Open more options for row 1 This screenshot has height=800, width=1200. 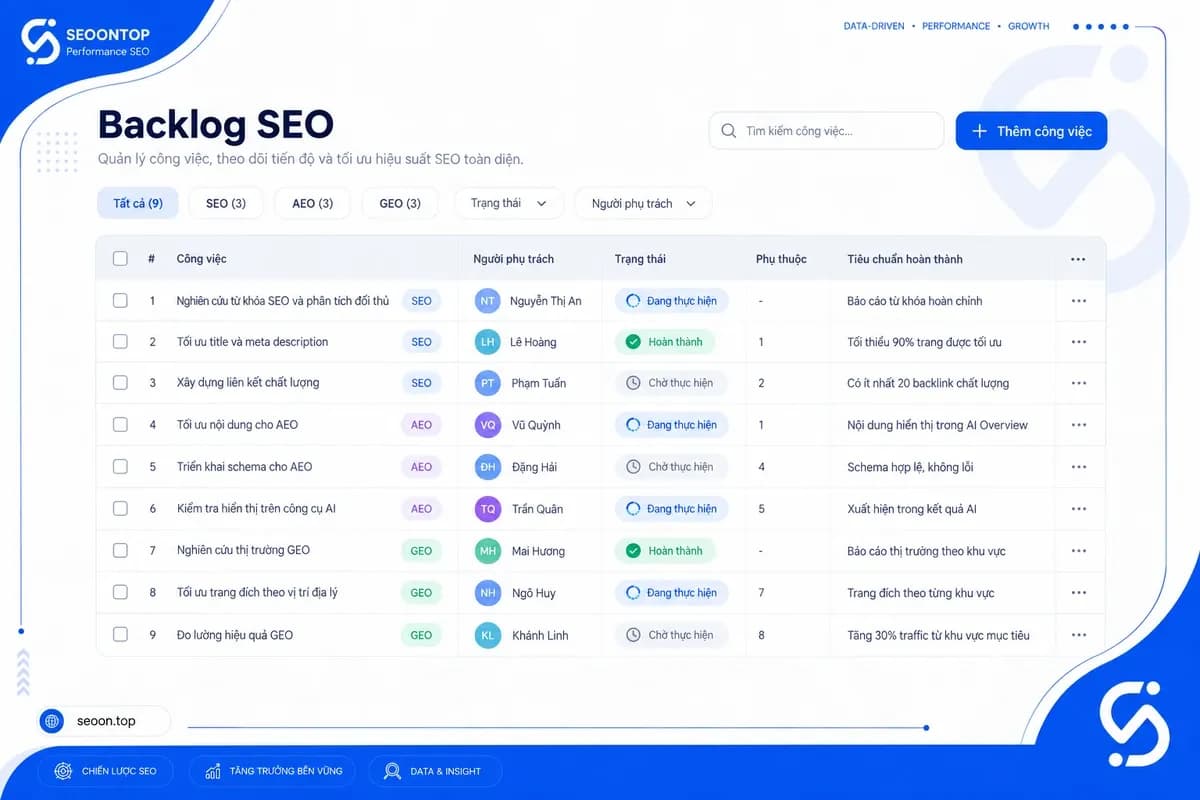tap(1078, 300)
